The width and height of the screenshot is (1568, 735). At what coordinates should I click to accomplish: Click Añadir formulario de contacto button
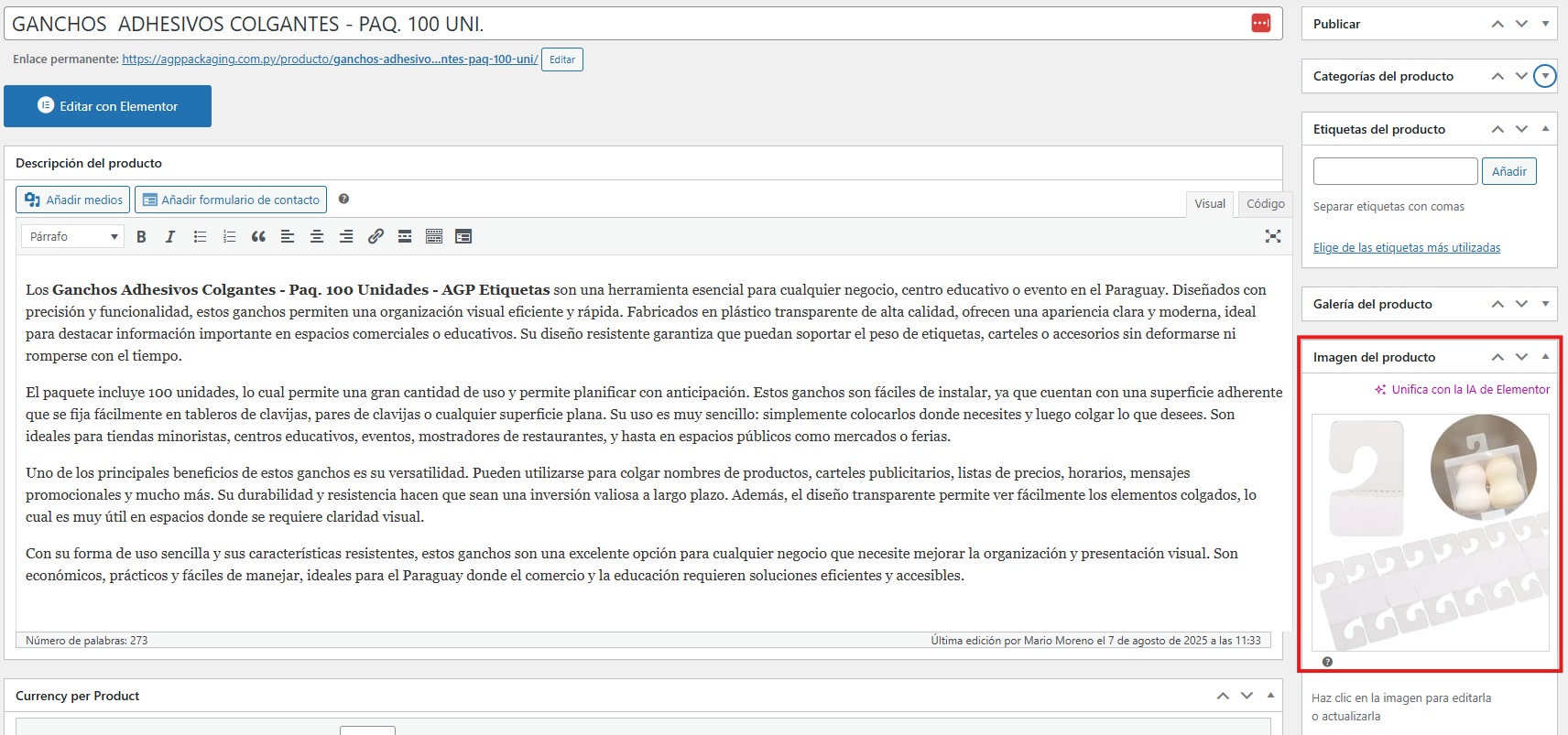(231, 200)
